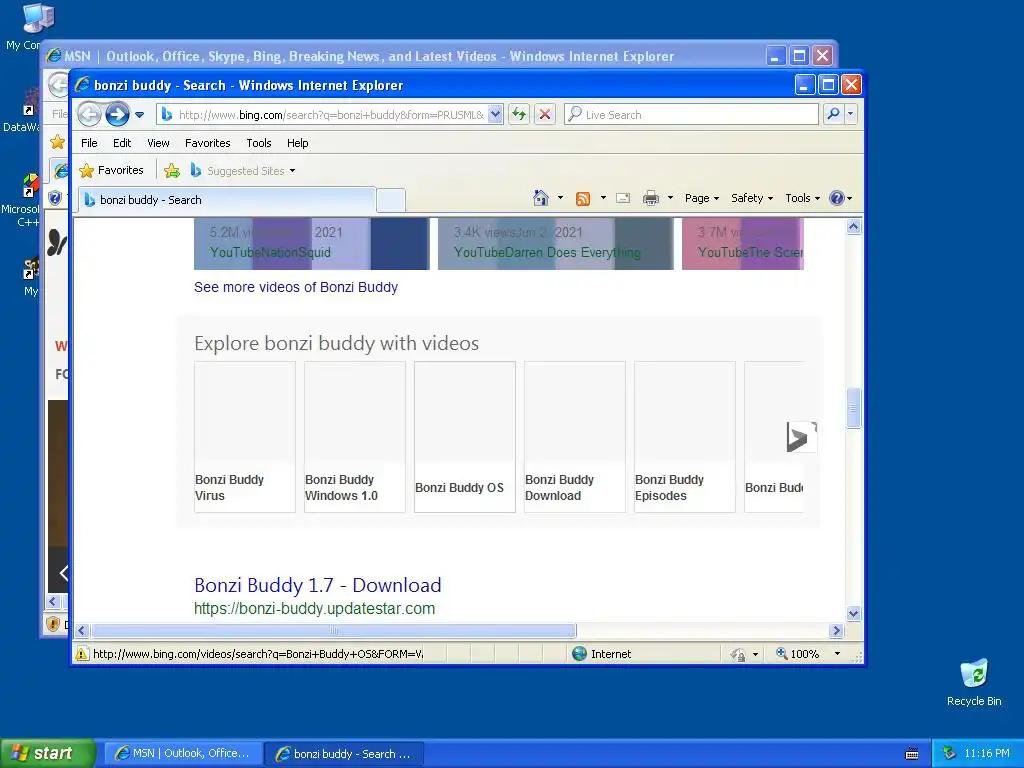Click the bonzi-buddy.updatestar.com URL text
This screenshot has height=768, width=1024.
314,609
